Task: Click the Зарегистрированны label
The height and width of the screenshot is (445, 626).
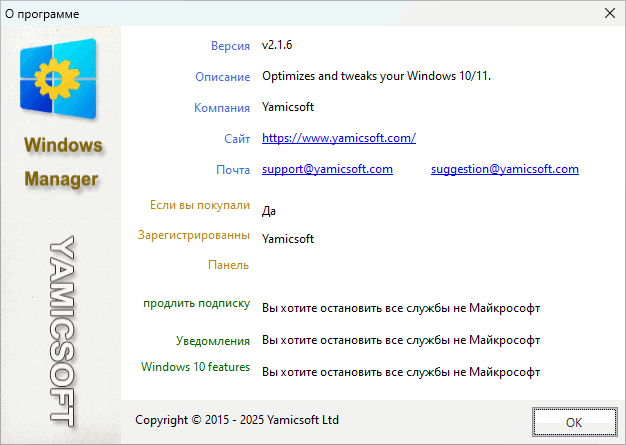Action: 194,235
